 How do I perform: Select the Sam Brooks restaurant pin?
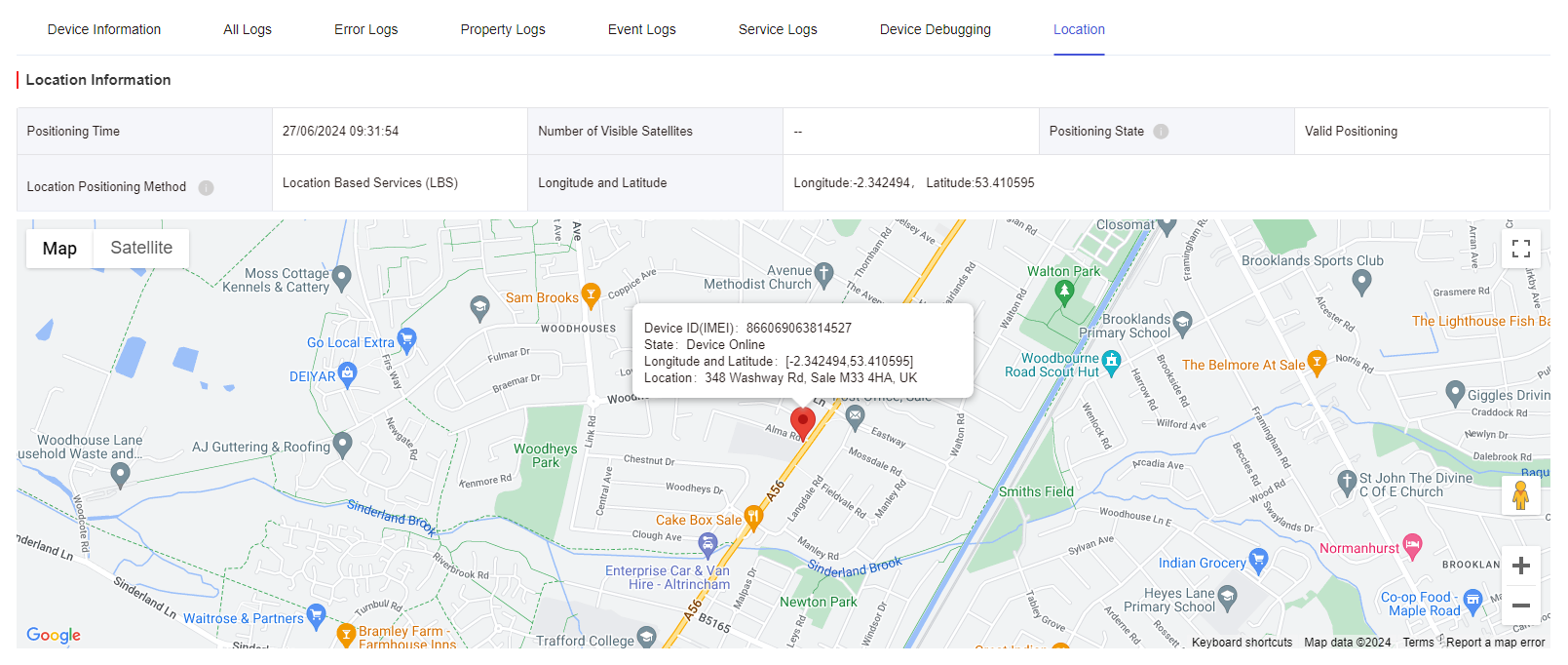pos(591,295)
